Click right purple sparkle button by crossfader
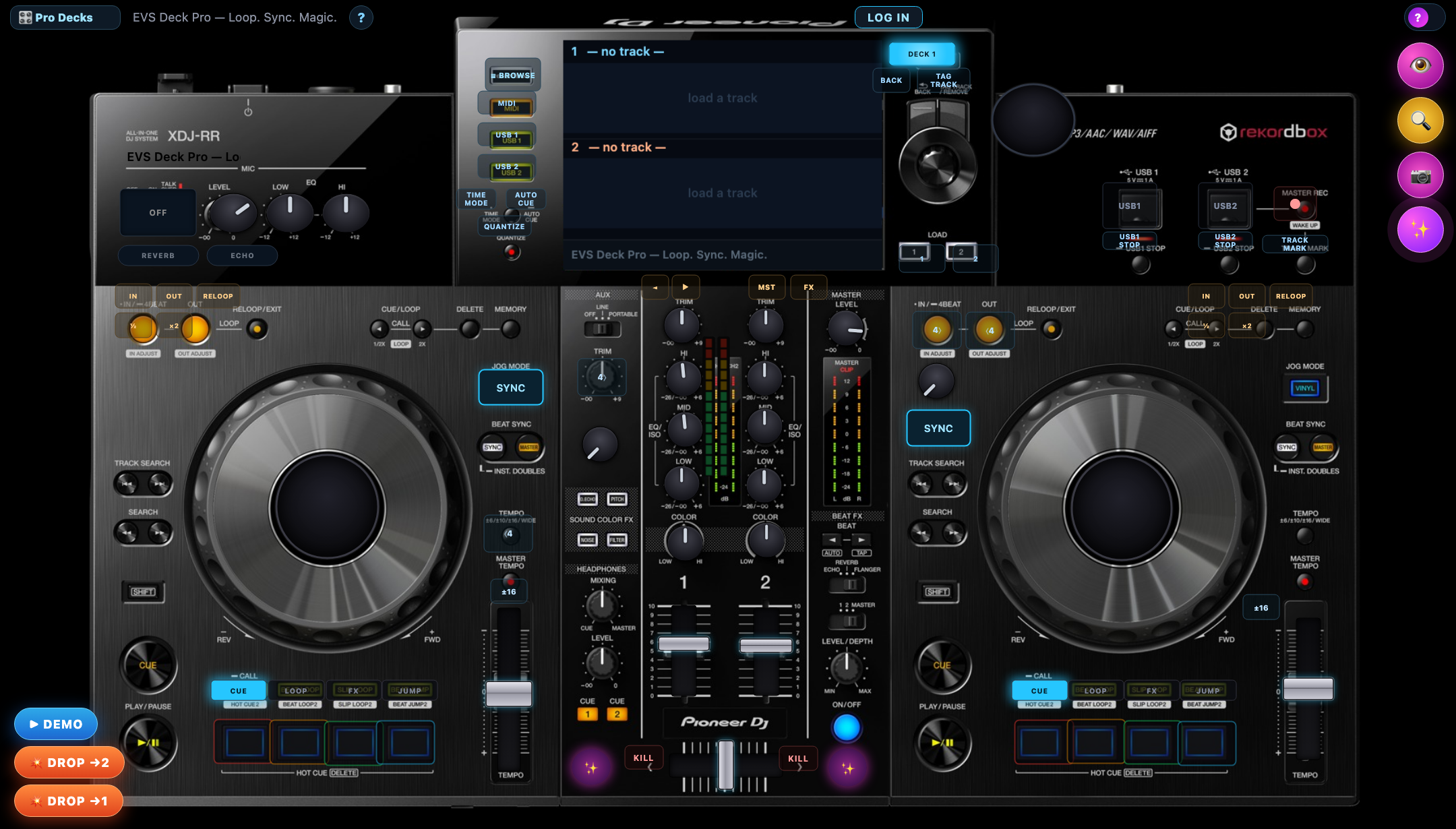Screen dimensions: 1456x829 tap(847, 768)
